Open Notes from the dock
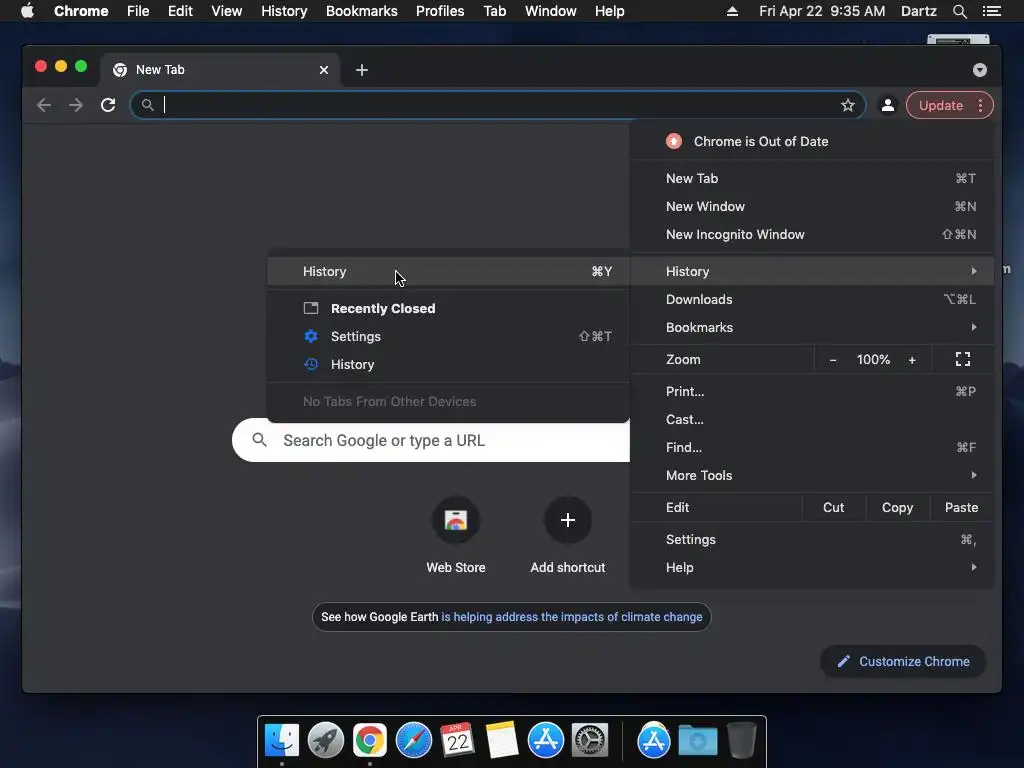This screenshot has width=1024, height=768. (502, 741)
